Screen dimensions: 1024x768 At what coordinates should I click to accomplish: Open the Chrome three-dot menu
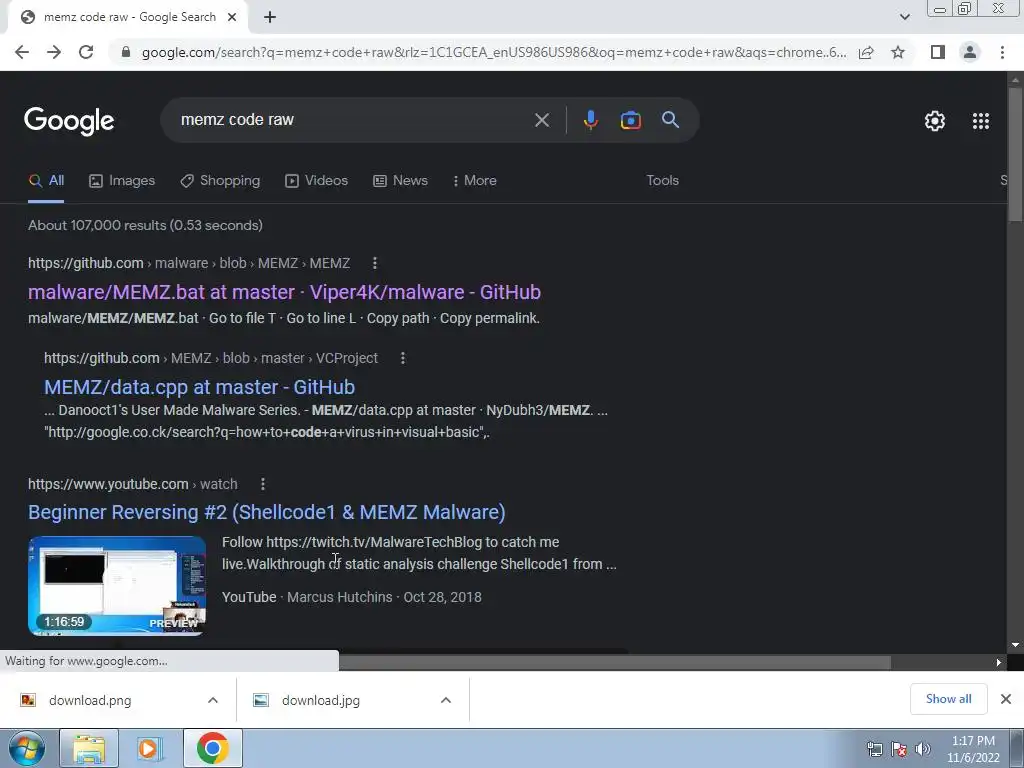click(x=1002, y=52)
